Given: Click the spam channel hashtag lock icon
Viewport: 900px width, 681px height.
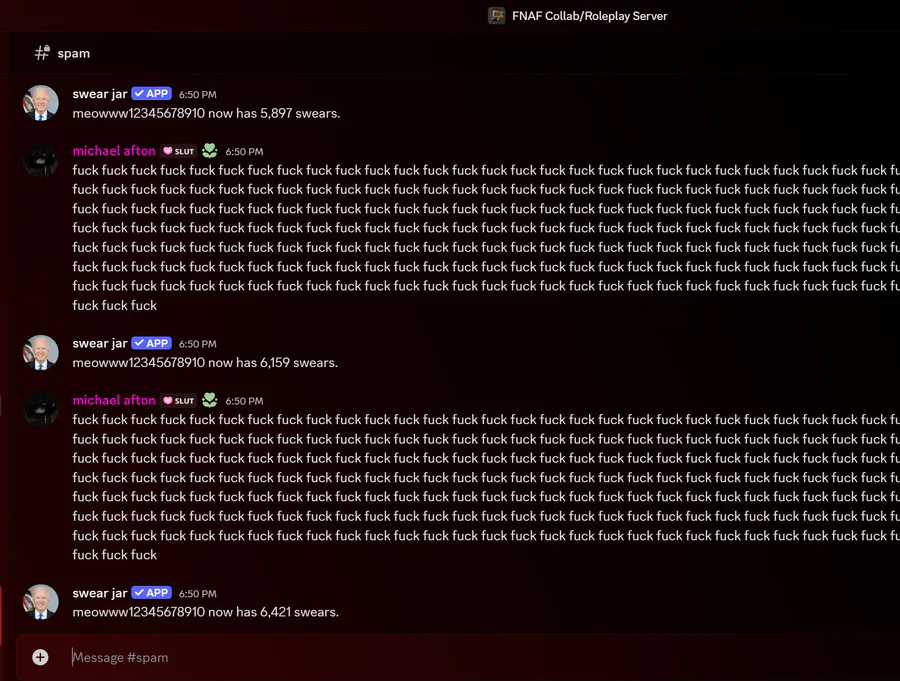Looking at the screenshot, I should [x=42, y=53].
